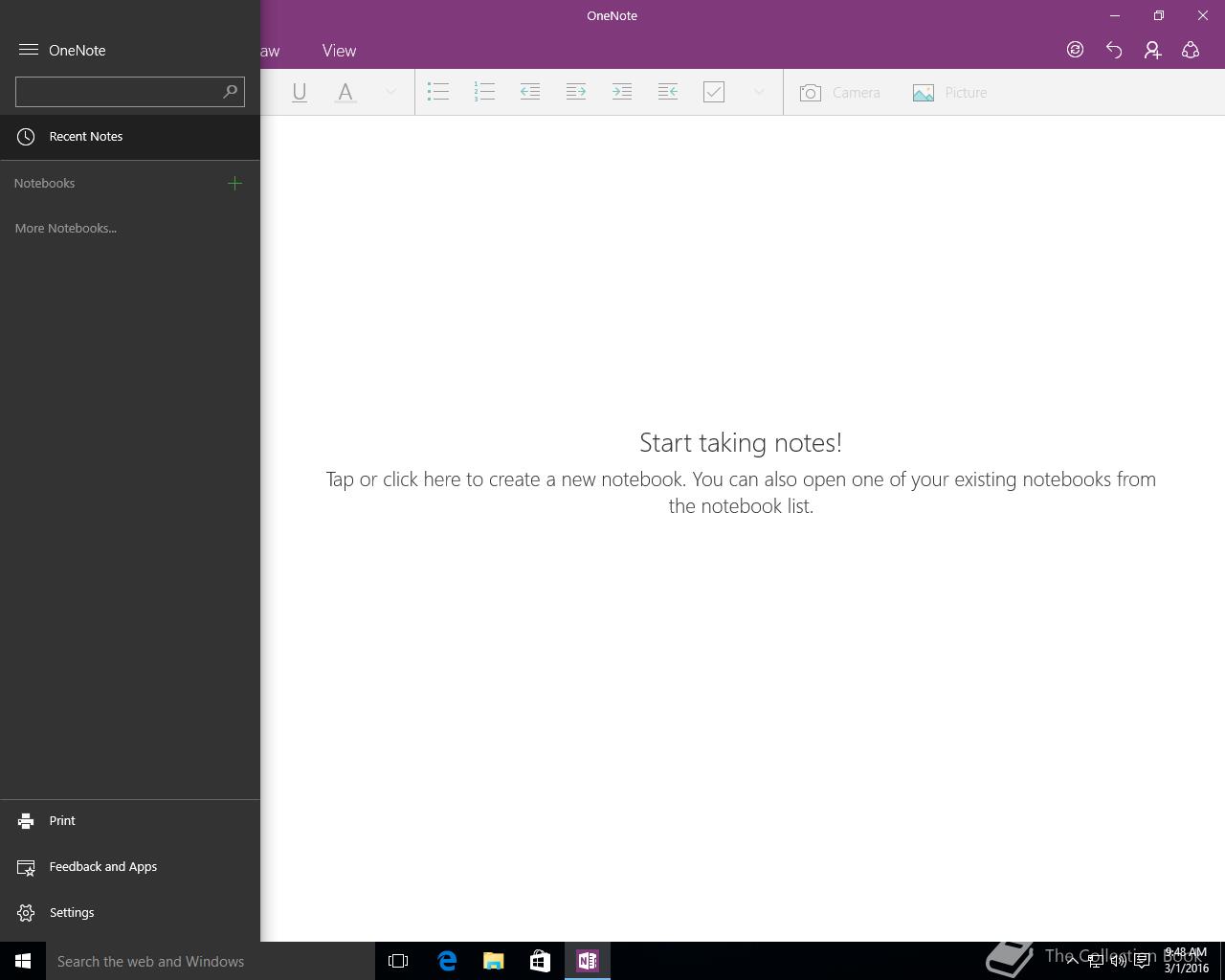This screenshot has width=1225, height=980.
Task: Open the Windows Start menu
Action: coord(23,961)
